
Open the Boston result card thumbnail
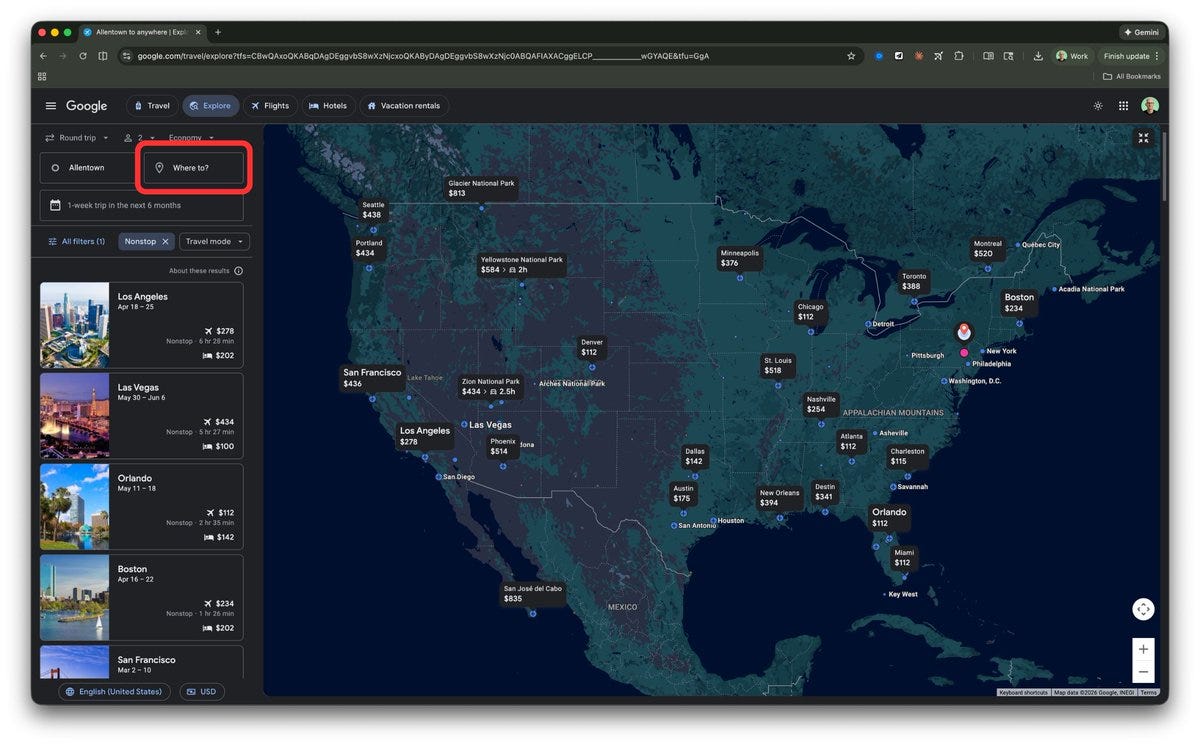(74, 598)
